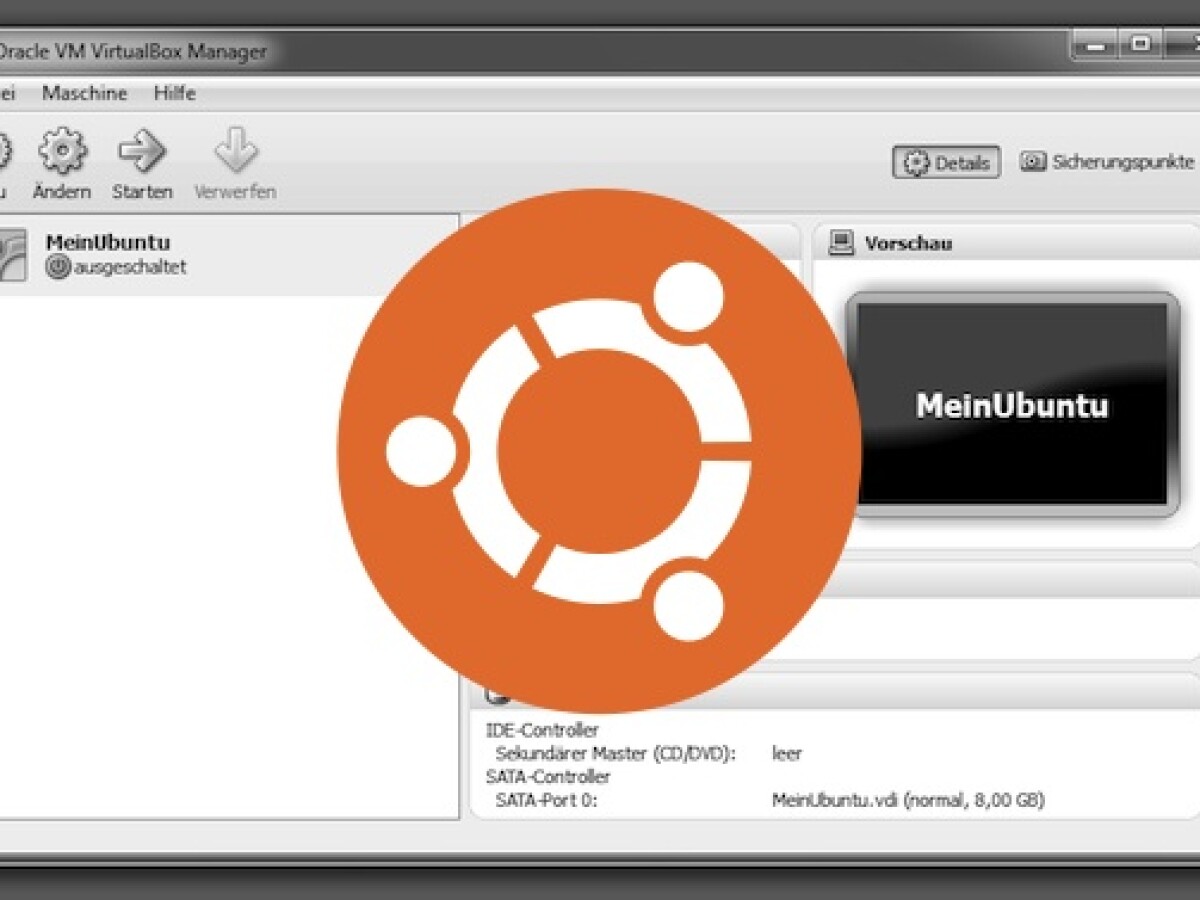This screenshot has width=1200, height=900.
Task: Click the Neu toolbar icon at left edge
Action: [4, 152]
